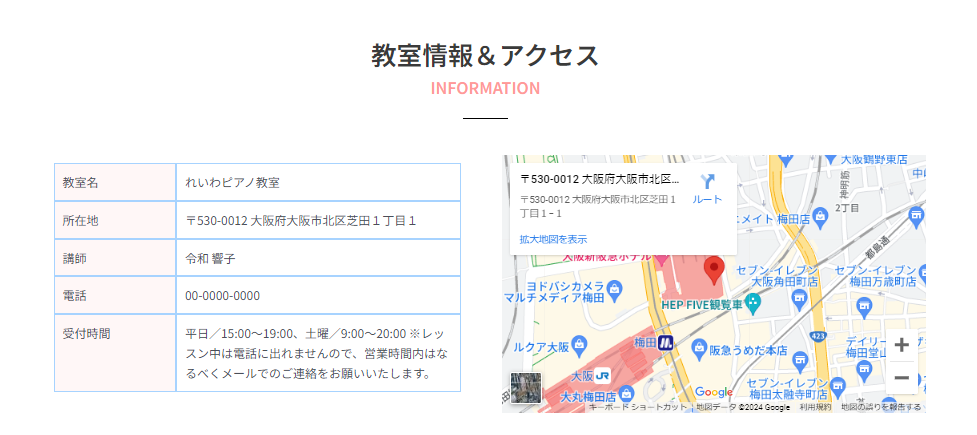Image resolution: width=977 pixels, height=435 pixels.
Task: Open the larger map link 拡大地図を表示
Action: 553,239
